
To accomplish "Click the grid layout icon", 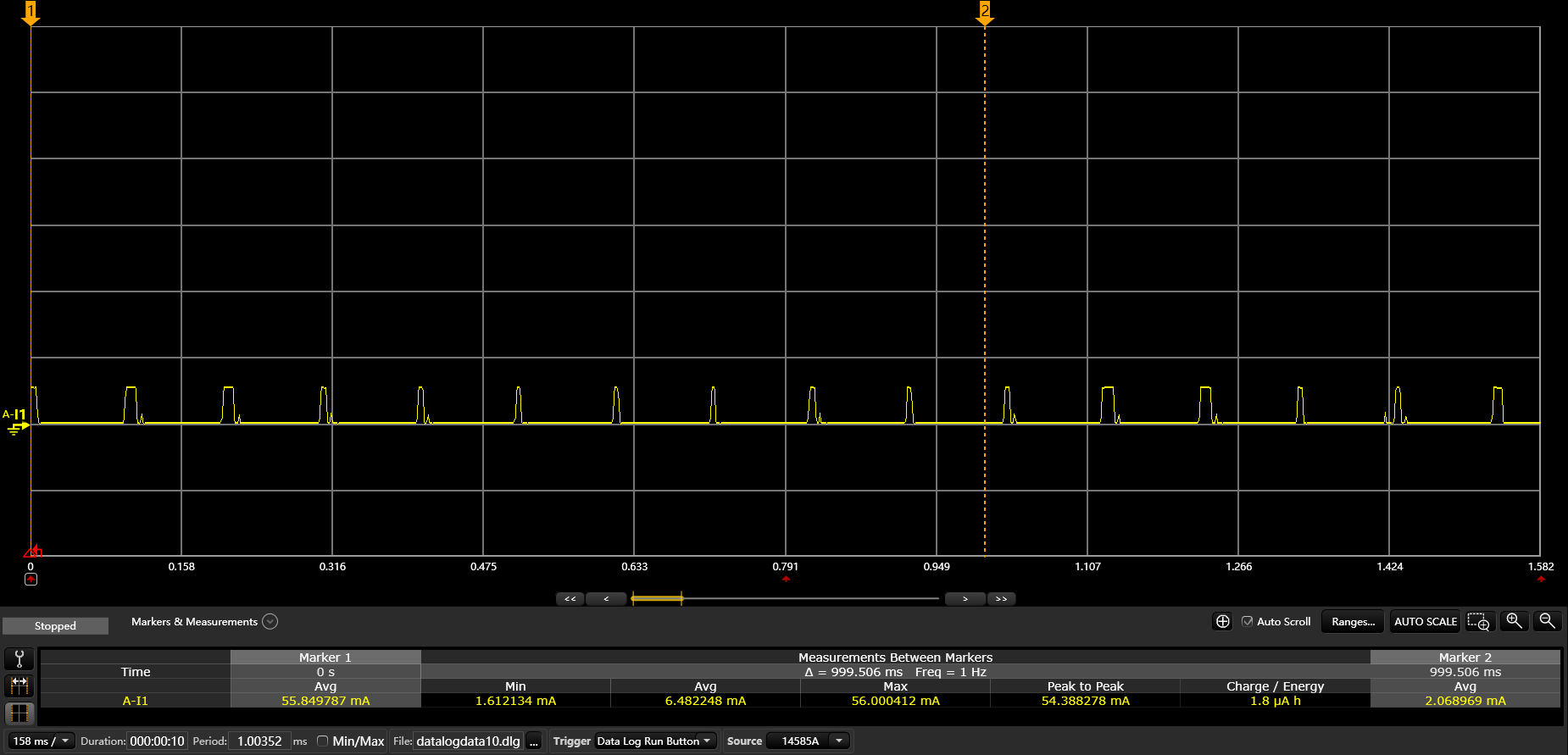I will [x=19, y=713].
